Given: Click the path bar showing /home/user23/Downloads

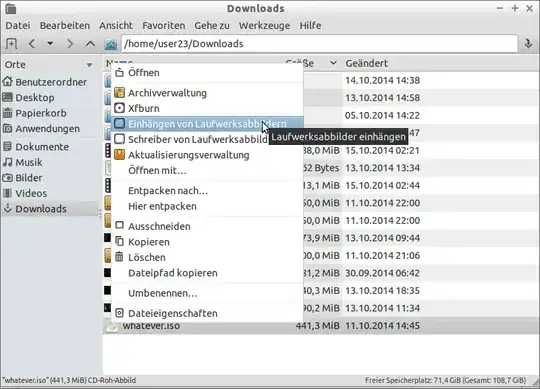Looking at the screenshot, I should coord(319,44).
